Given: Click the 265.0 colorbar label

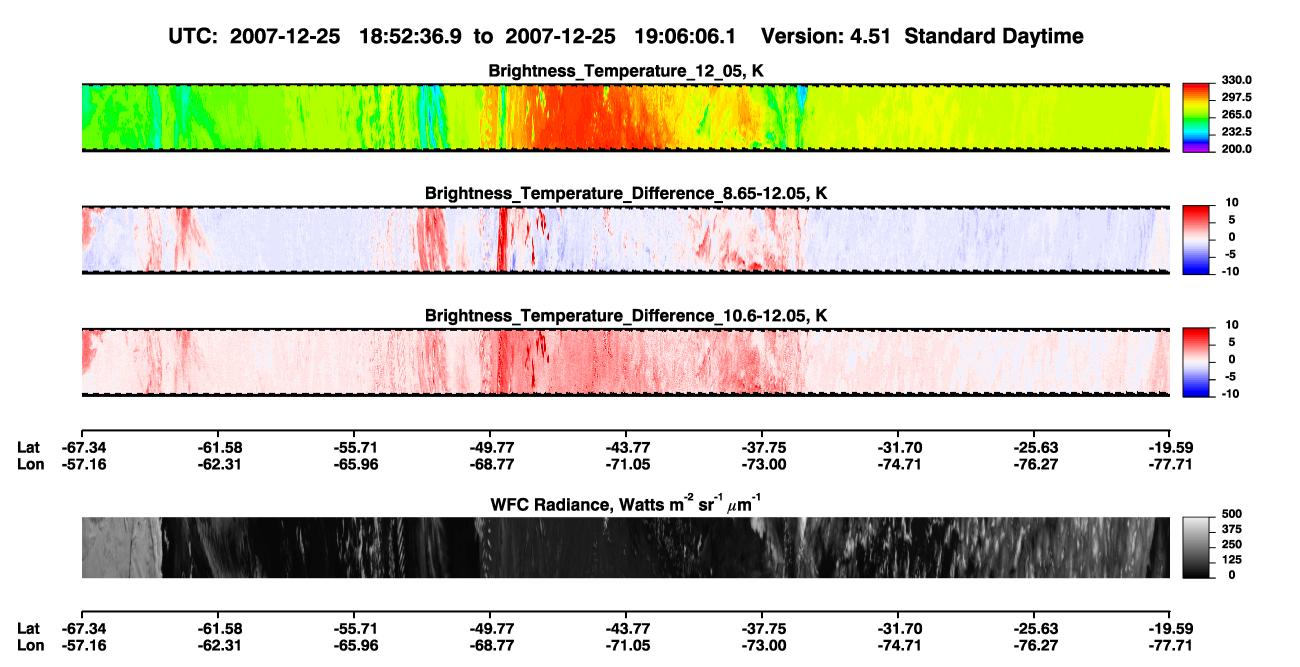Looking at the screenshot, I should tap(1237, 115).
